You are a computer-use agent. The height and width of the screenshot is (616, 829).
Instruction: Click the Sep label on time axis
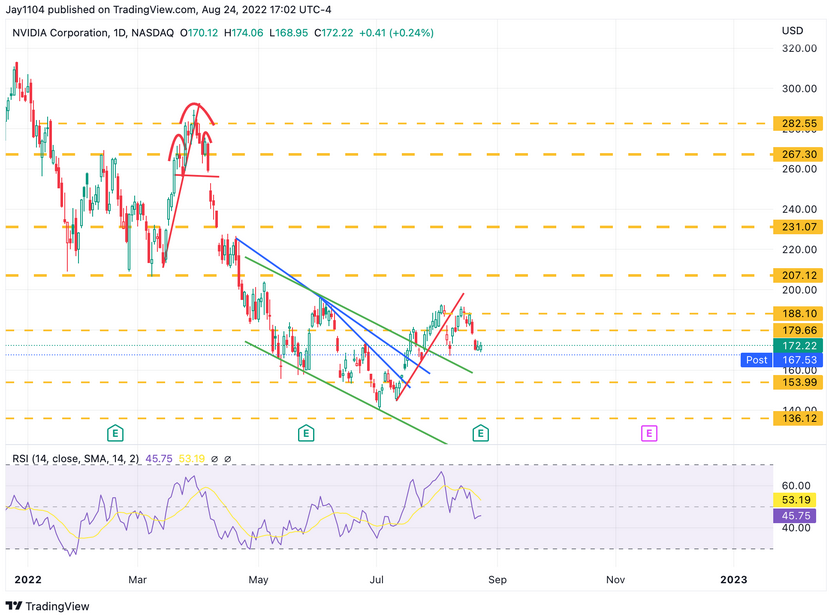pos(498,580)
